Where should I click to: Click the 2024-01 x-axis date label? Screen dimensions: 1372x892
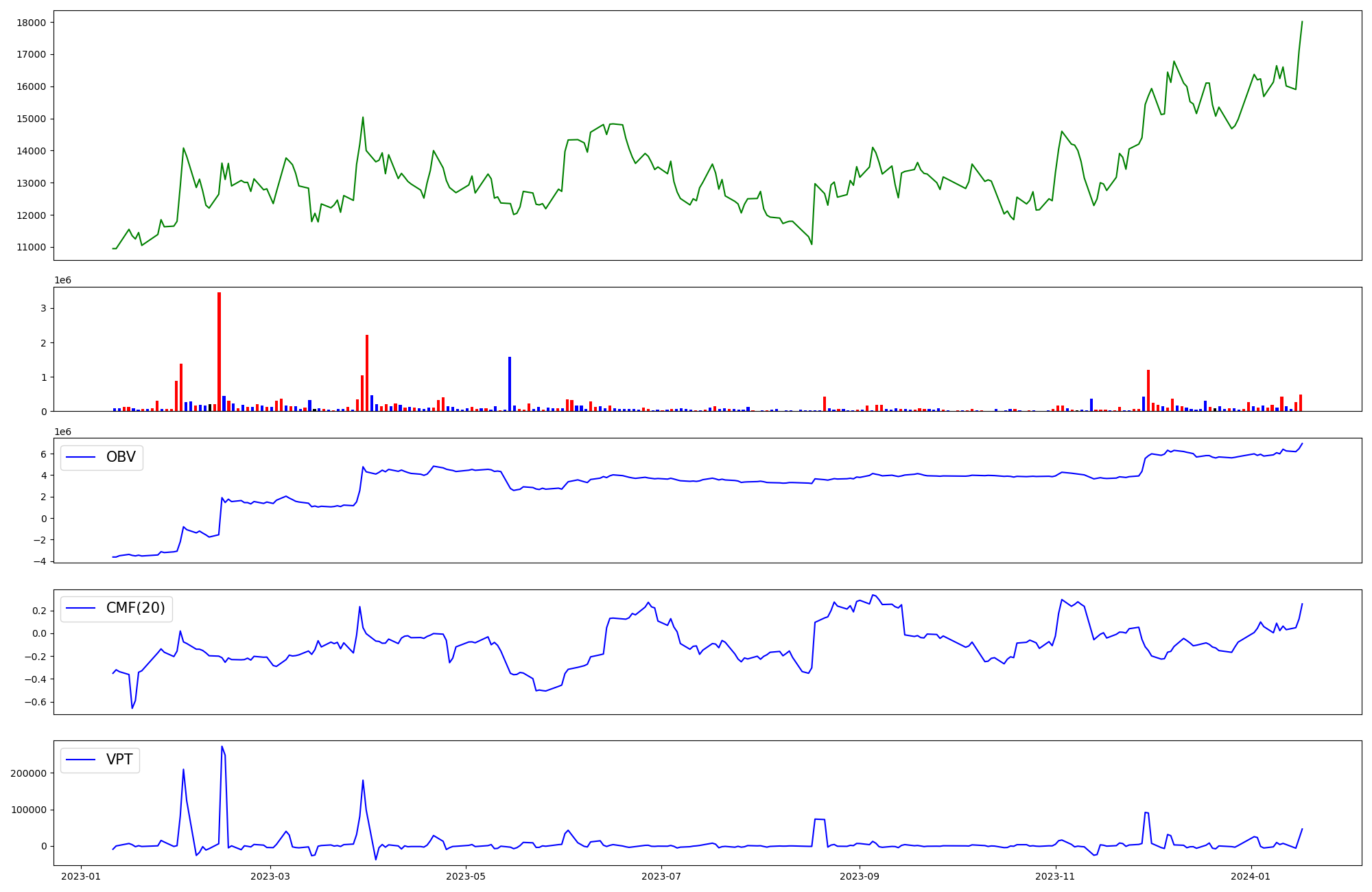click(x=1251, y=876)
